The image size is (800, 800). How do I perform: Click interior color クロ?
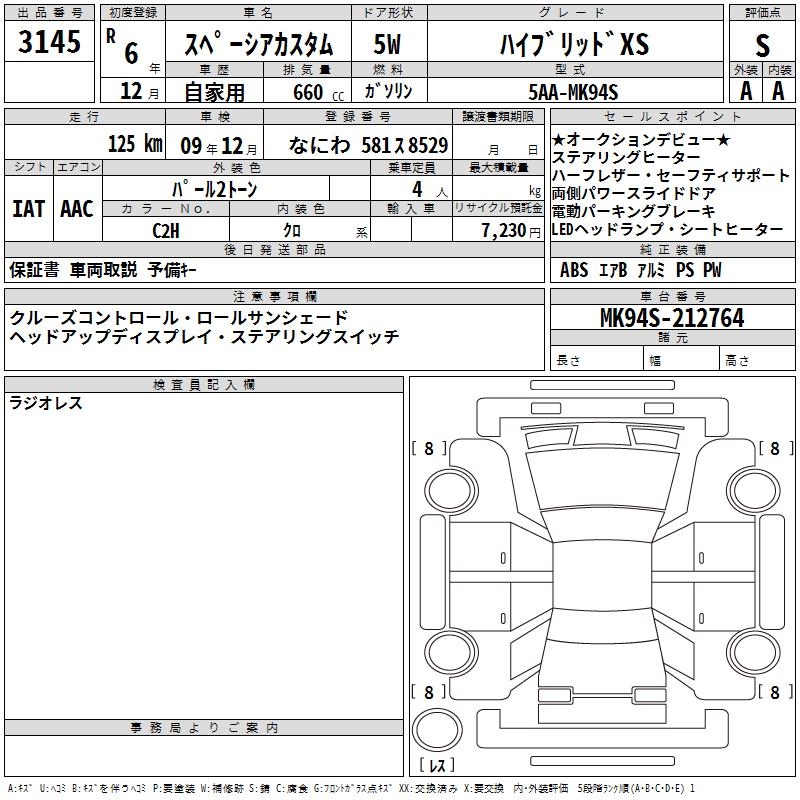(x=292, y=231)
